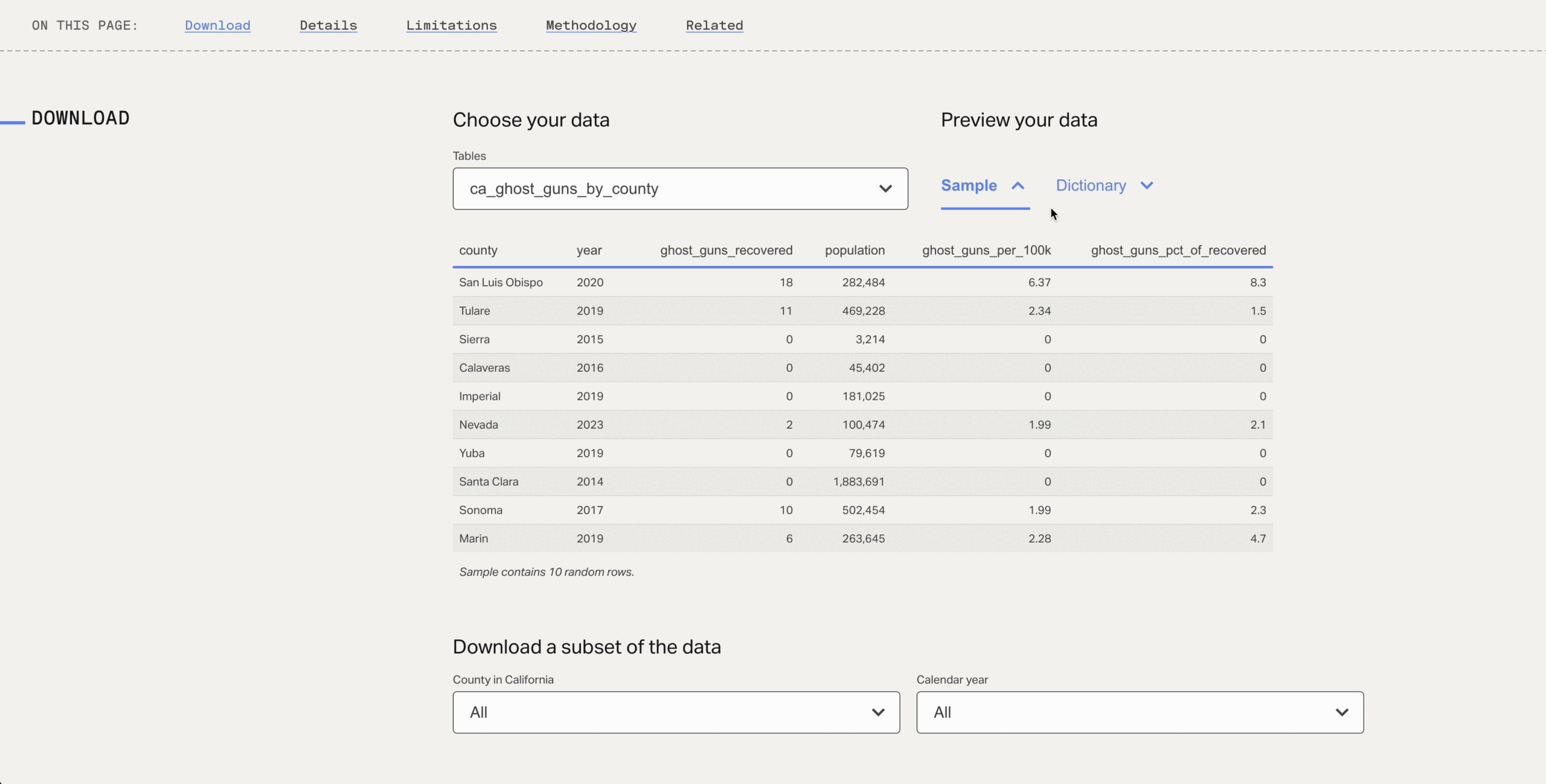The height and width of the screenshot is (784, 1546).
Task: Collapse Sample using its up chevron
Action: pos(1018,185)
